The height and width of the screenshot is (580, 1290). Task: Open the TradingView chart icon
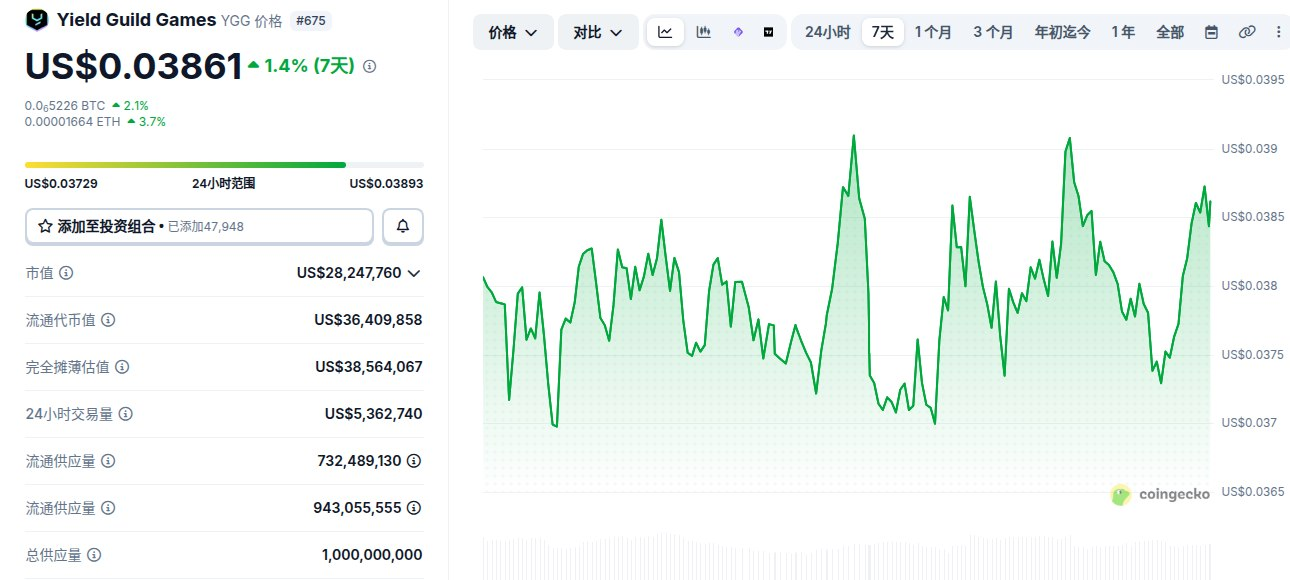pos(769,32)
